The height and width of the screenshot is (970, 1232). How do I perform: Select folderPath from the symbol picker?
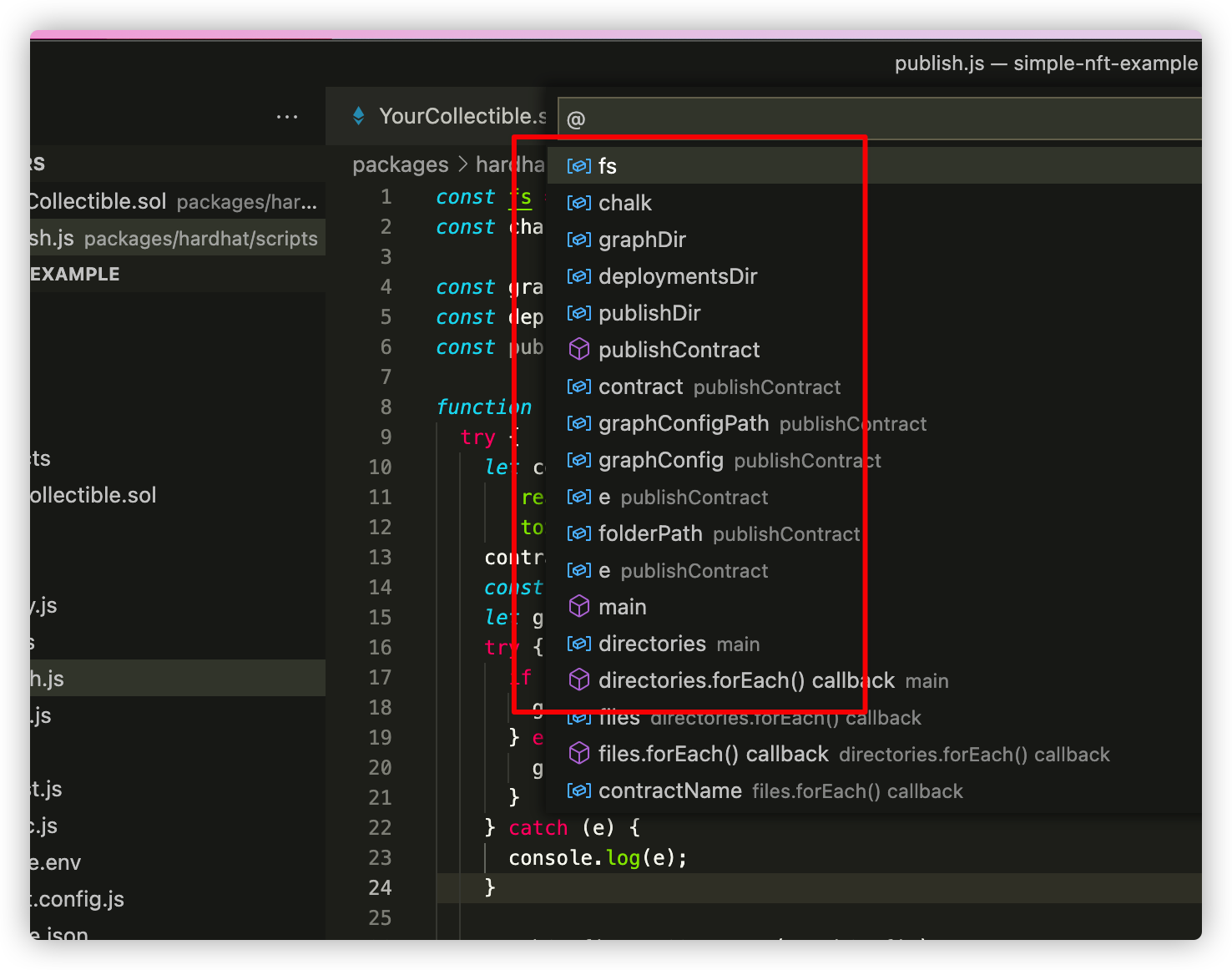(650, 533)
